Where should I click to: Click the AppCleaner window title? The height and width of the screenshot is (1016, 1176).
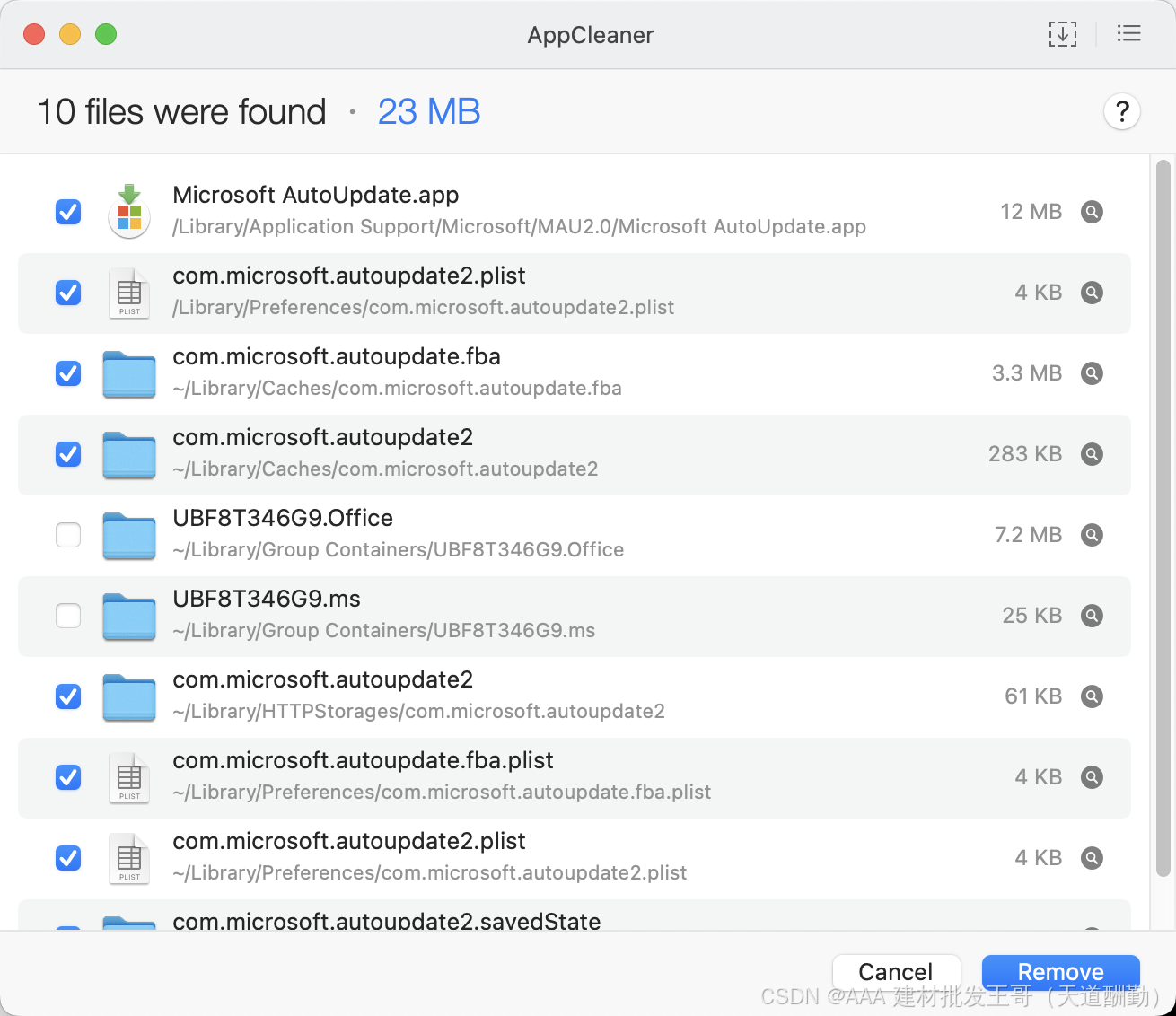pos(591,35)
